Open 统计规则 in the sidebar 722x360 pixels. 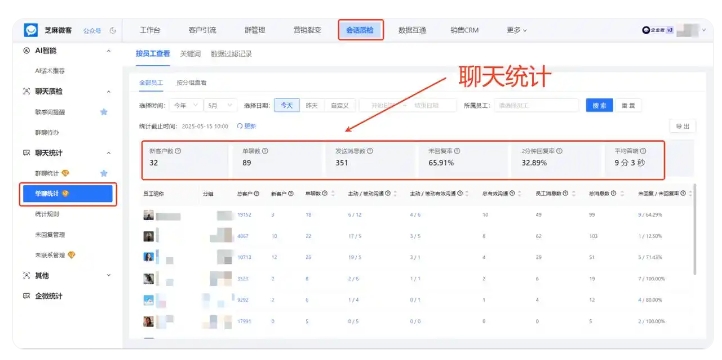[47, 214]
